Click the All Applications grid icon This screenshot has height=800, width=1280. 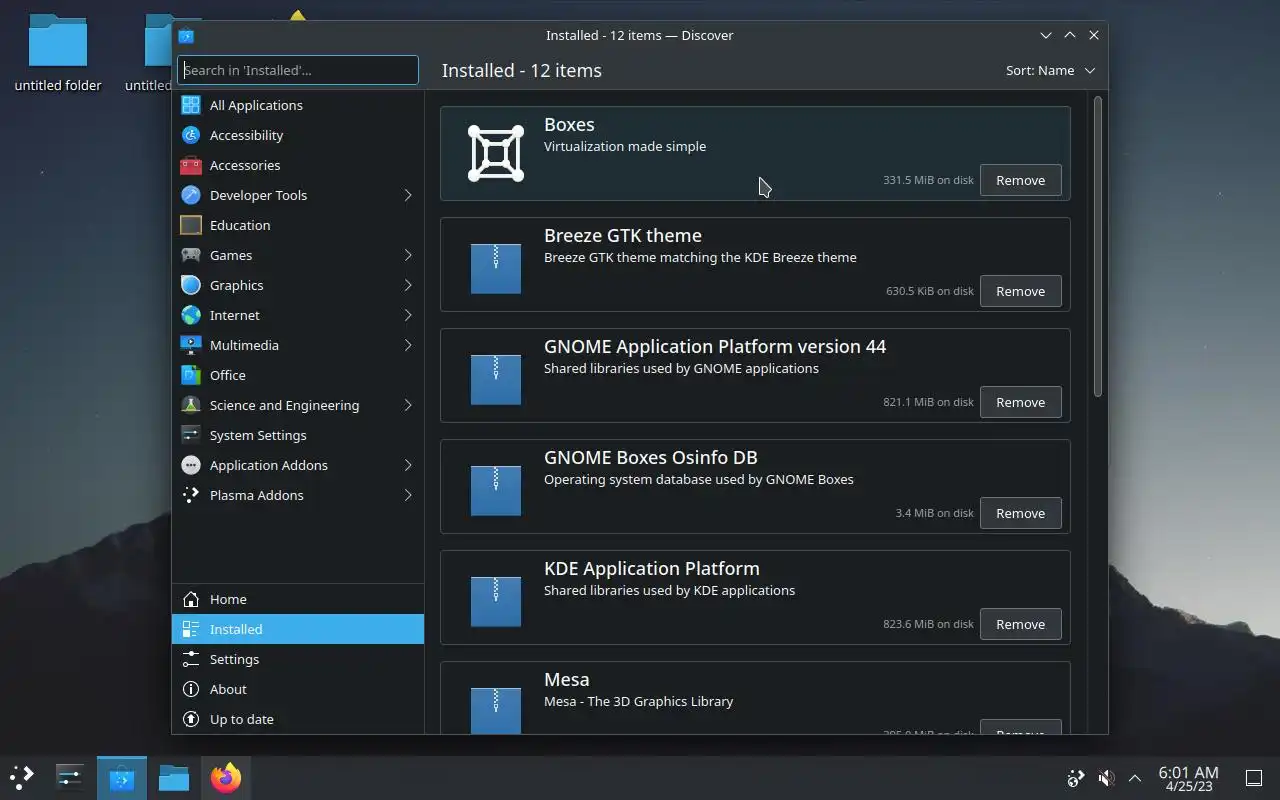point(191,105)
